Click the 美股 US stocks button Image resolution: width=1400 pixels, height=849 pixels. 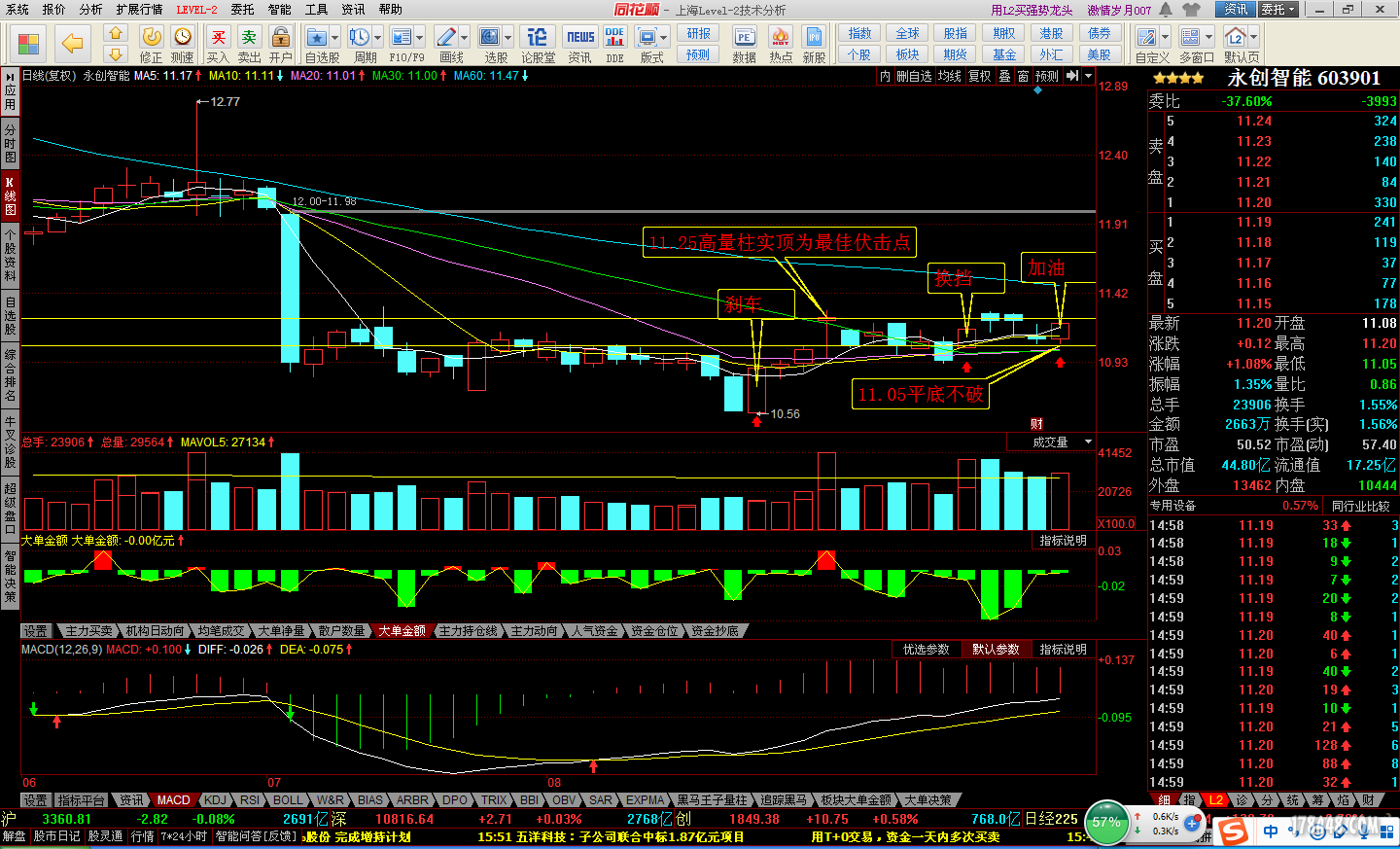[x=1099, y=54]
